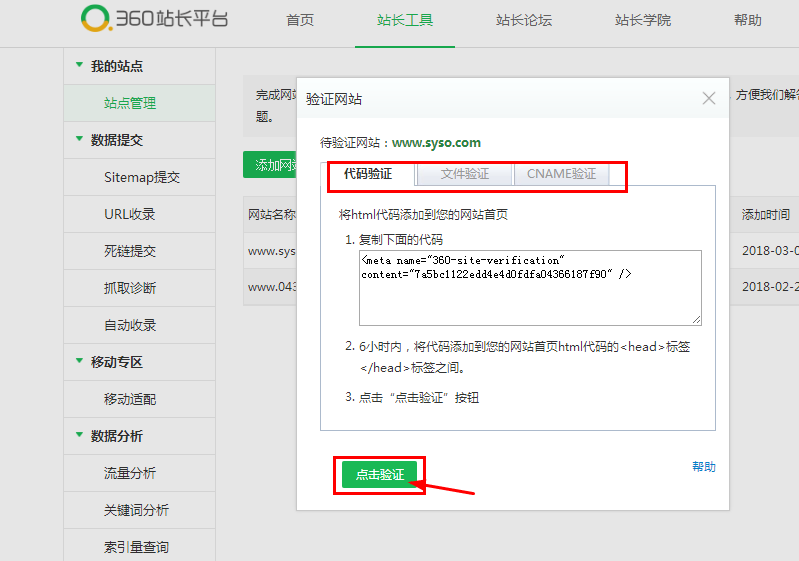799x561 pixels.
Task: Open the 站长工具 navigation item
Action: pos(405,20)
